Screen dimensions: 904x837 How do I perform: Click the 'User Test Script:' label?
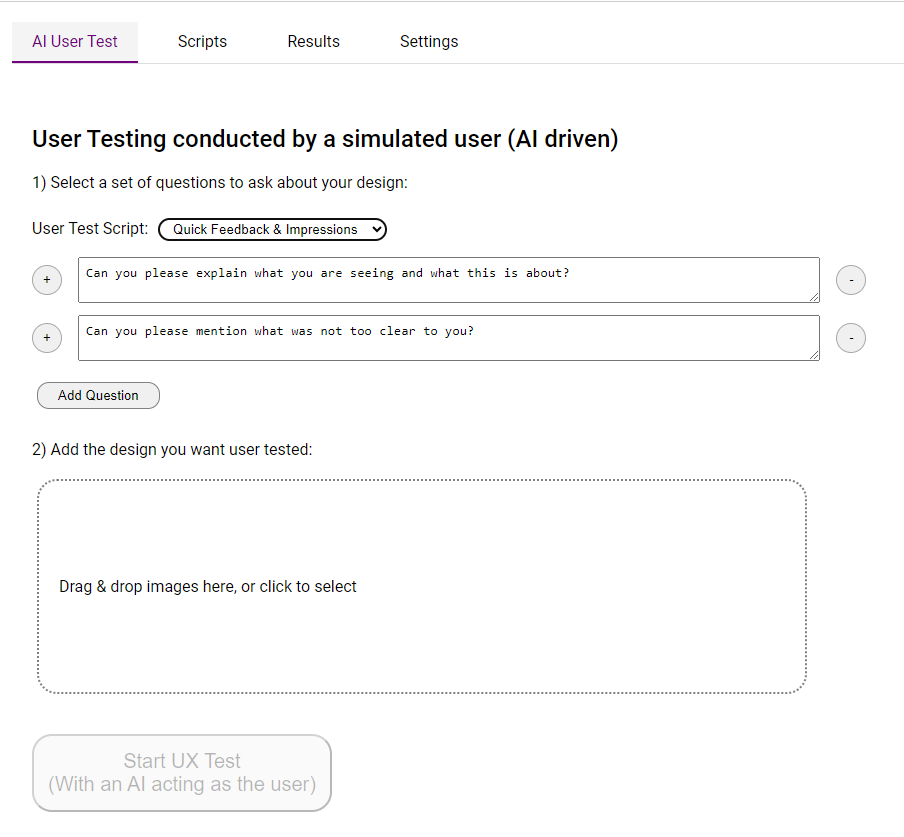(x=90, y=229)
